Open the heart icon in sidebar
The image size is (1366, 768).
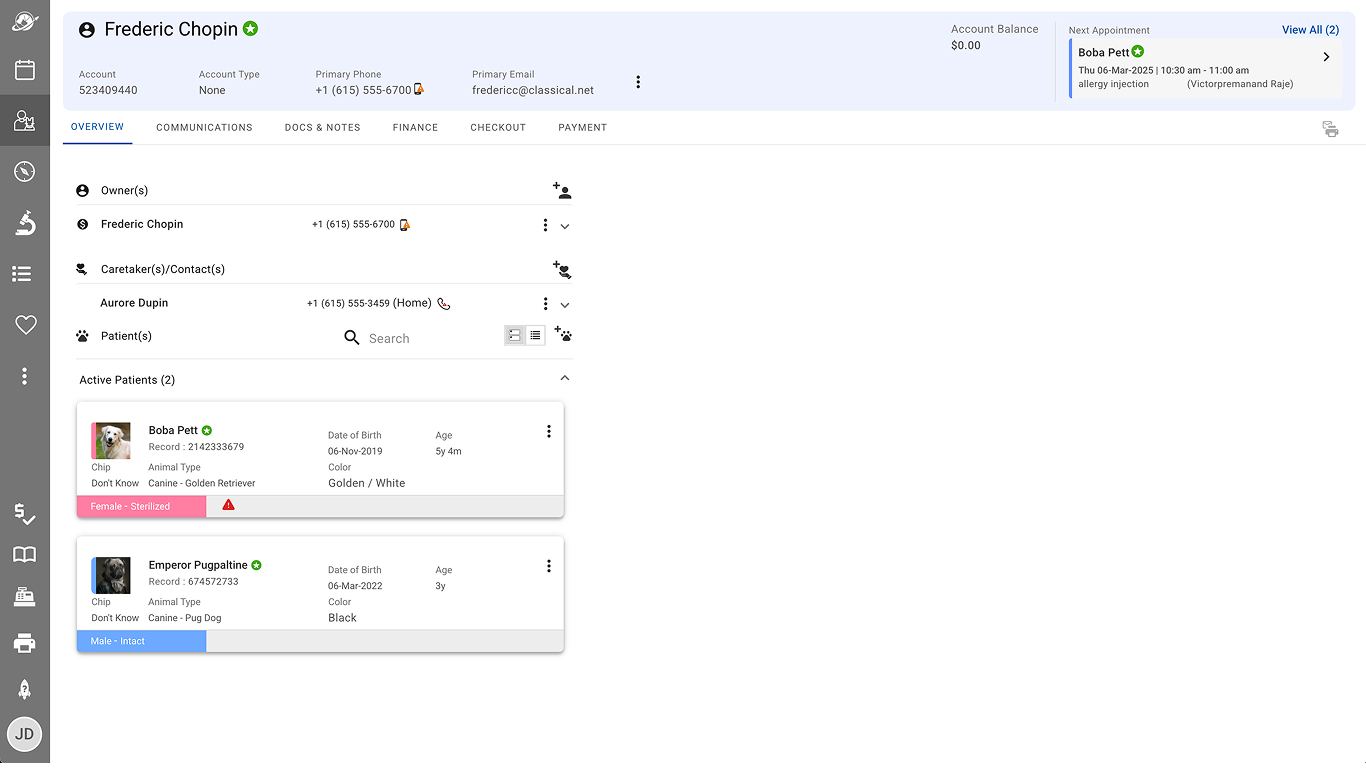click(x=25, y=324)
